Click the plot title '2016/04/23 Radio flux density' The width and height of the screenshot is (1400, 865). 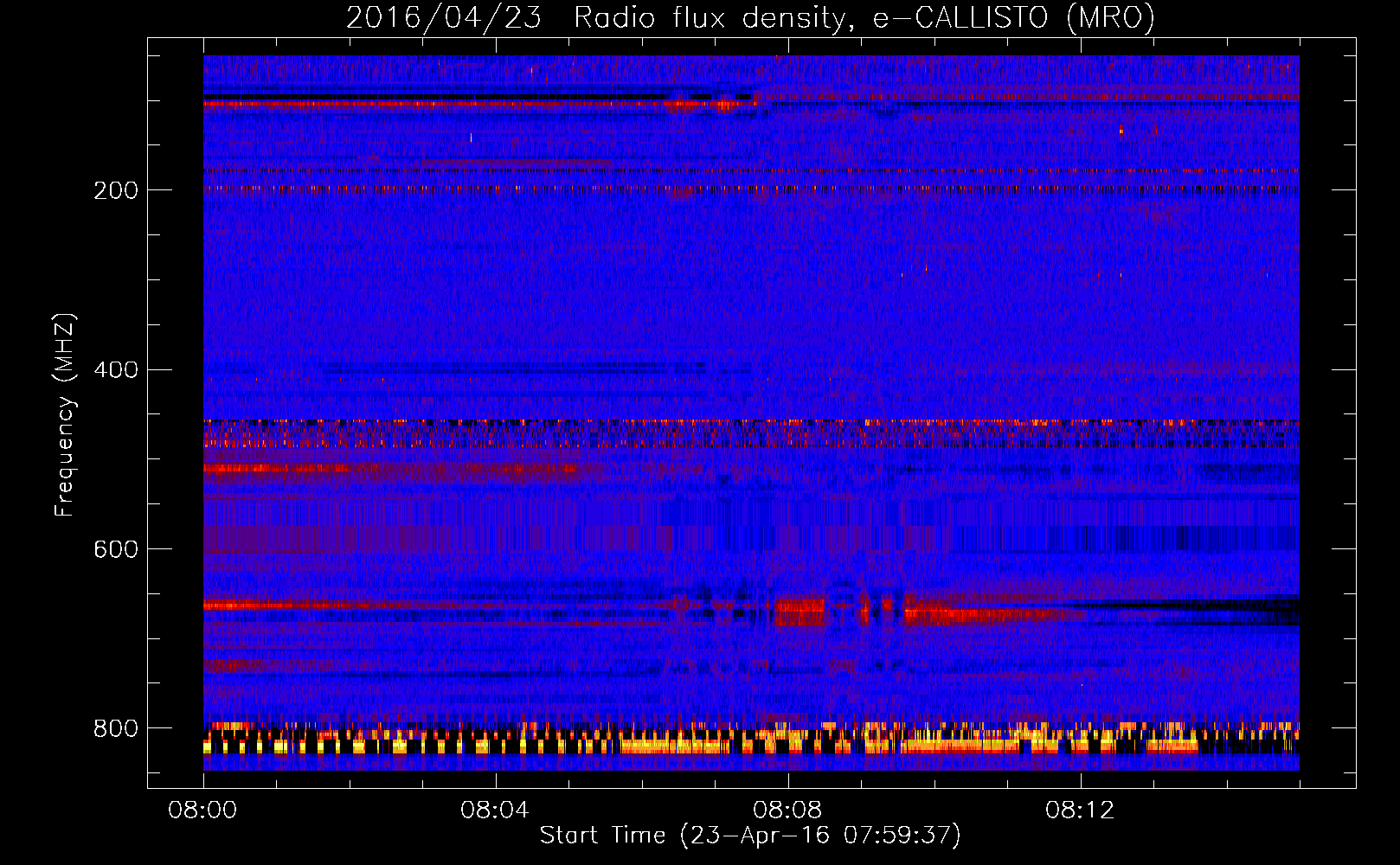pyautogui.click(x=750, y=17)
